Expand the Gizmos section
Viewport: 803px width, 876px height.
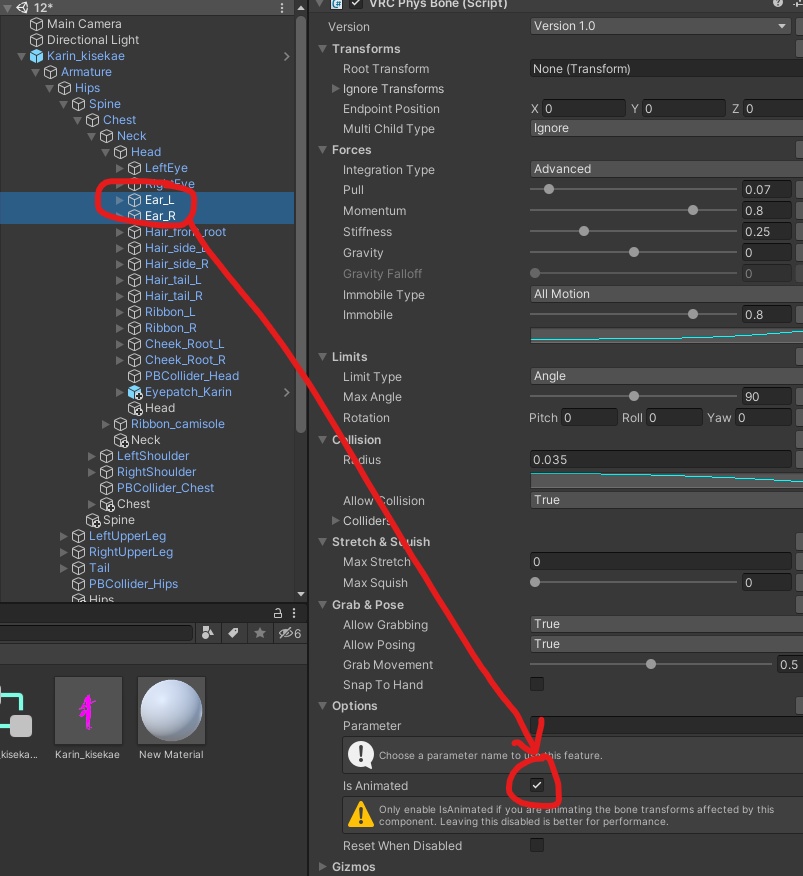(x=322, y=867)
